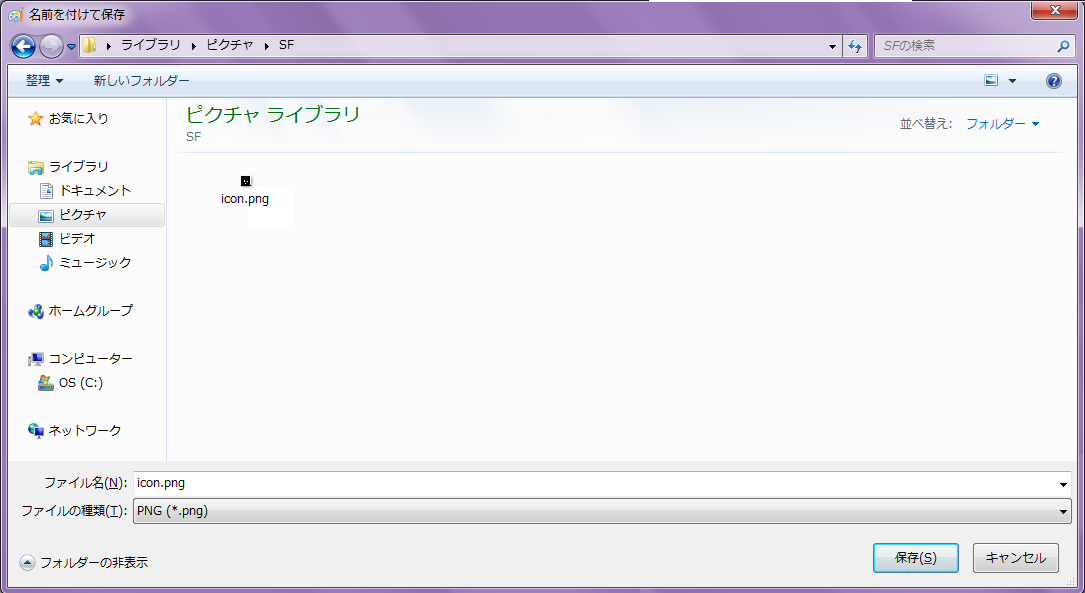Select SF in the address breadcrumb
Image resolution: width=1085 pixels, height=593 pixels.
pyautogui.click(x=286, y=45)
